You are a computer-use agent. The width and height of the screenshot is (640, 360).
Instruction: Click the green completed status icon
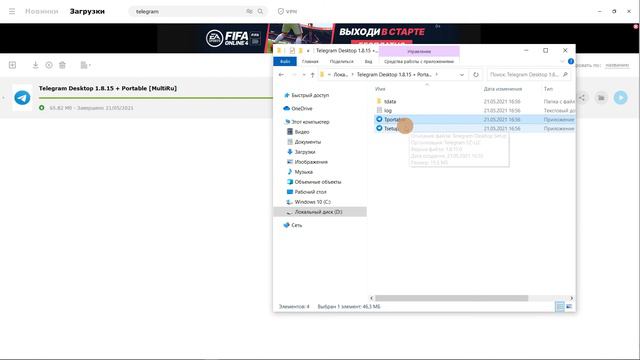click(42, 108)
